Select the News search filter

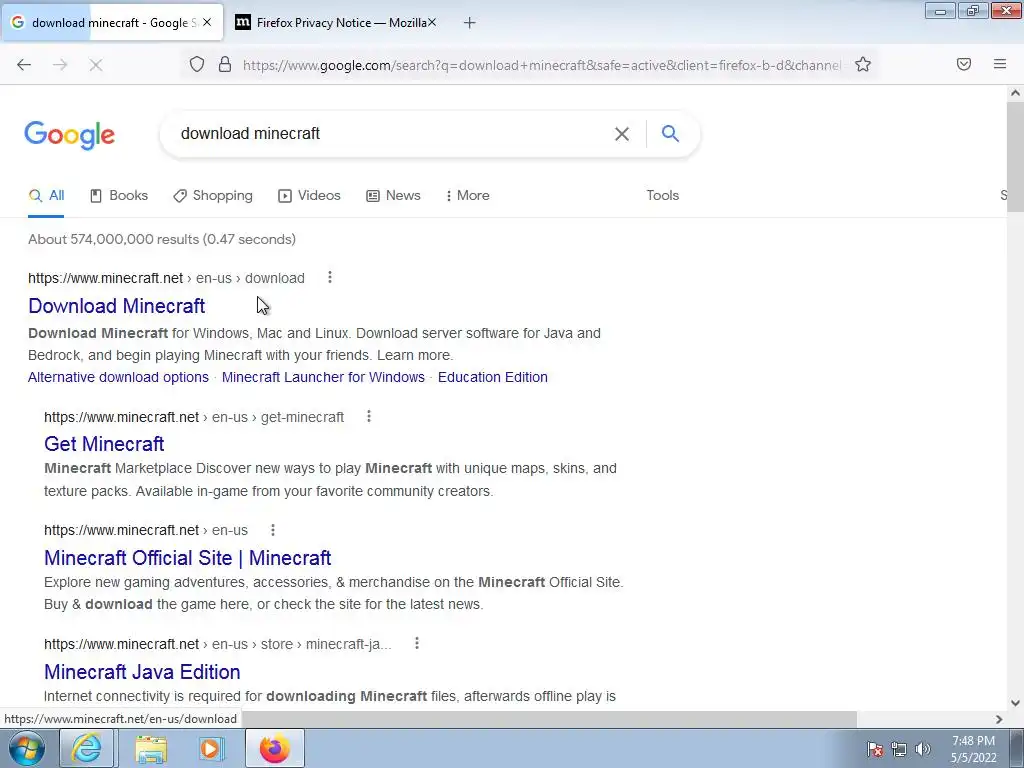(393, 195)
